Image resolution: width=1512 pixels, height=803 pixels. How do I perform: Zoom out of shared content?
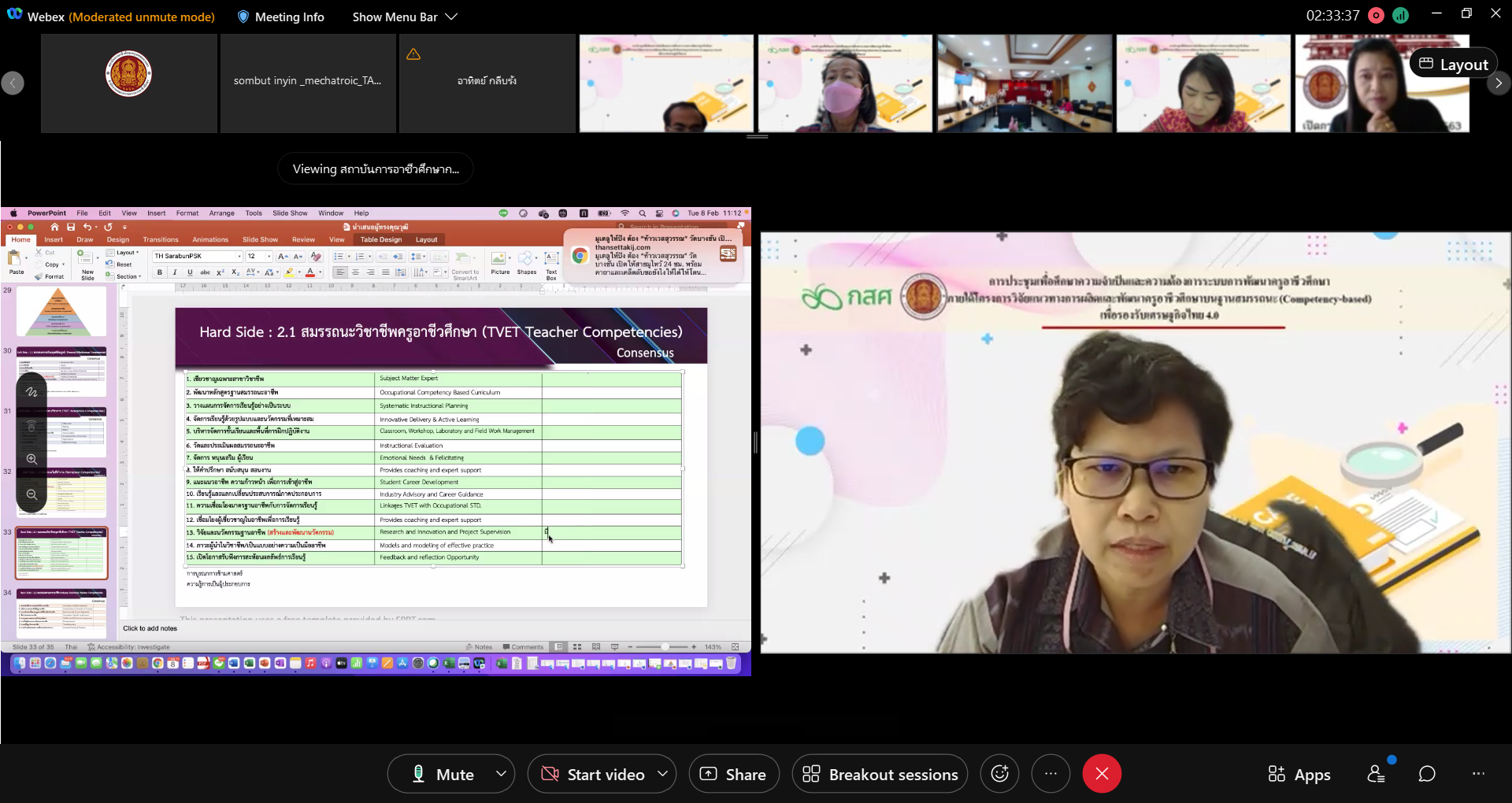[31, 494]
